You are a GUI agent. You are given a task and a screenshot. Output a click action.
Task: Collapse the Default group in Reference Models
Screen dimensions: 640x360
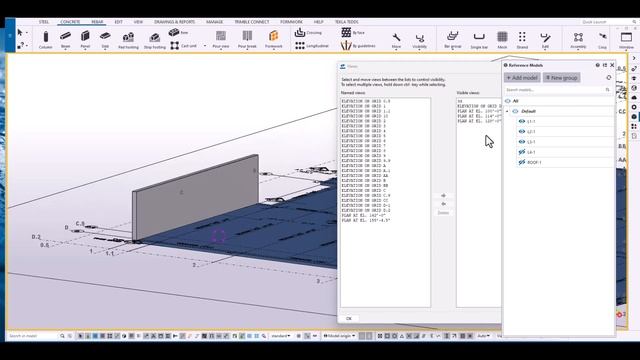coord(507,111)
